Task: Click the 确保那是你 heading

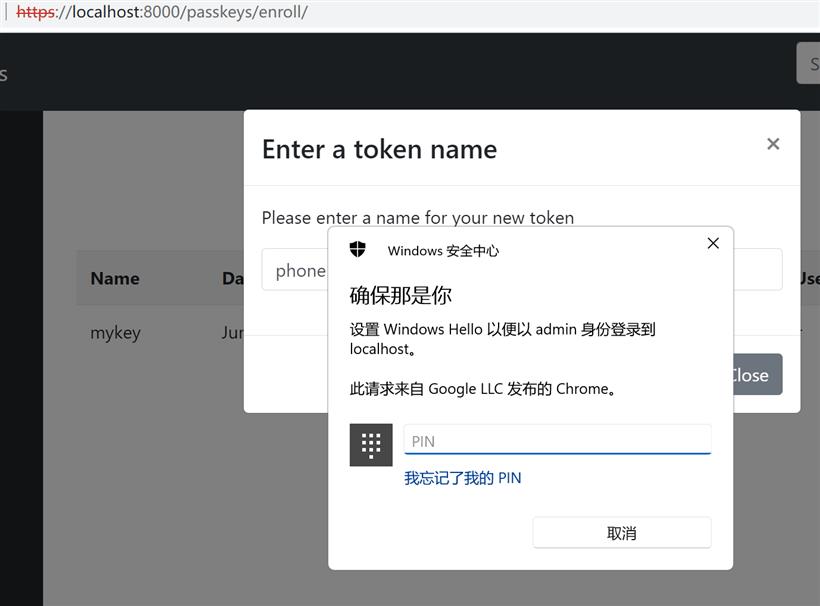Action: click(x=401, y=295)
